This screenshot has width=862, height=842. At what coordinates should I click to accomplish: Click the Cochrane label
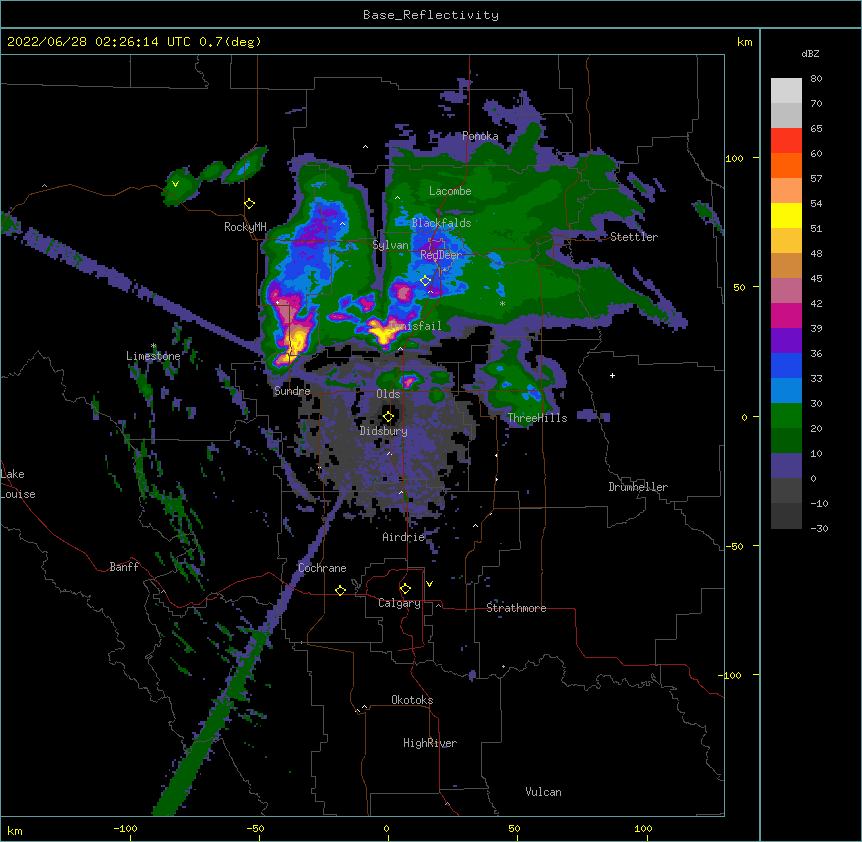(x=322, y=568)
